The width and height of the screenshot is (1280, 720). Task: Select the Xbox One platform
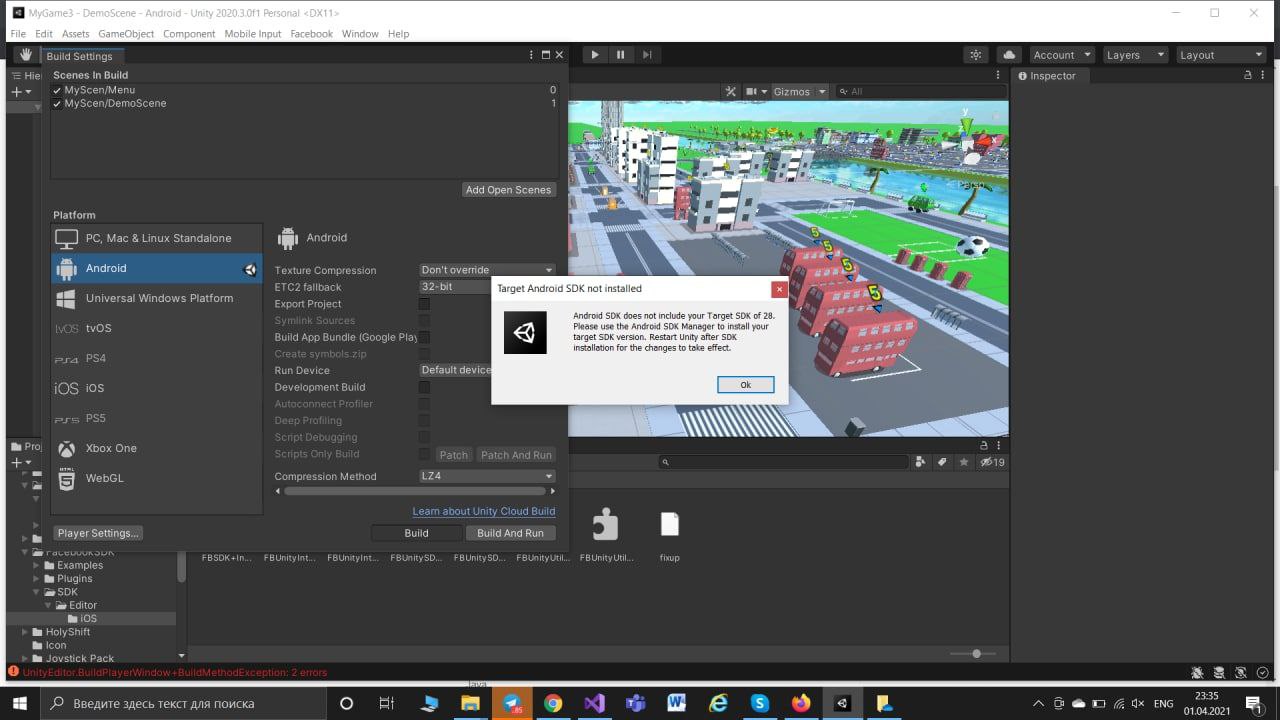coord(157,448)
